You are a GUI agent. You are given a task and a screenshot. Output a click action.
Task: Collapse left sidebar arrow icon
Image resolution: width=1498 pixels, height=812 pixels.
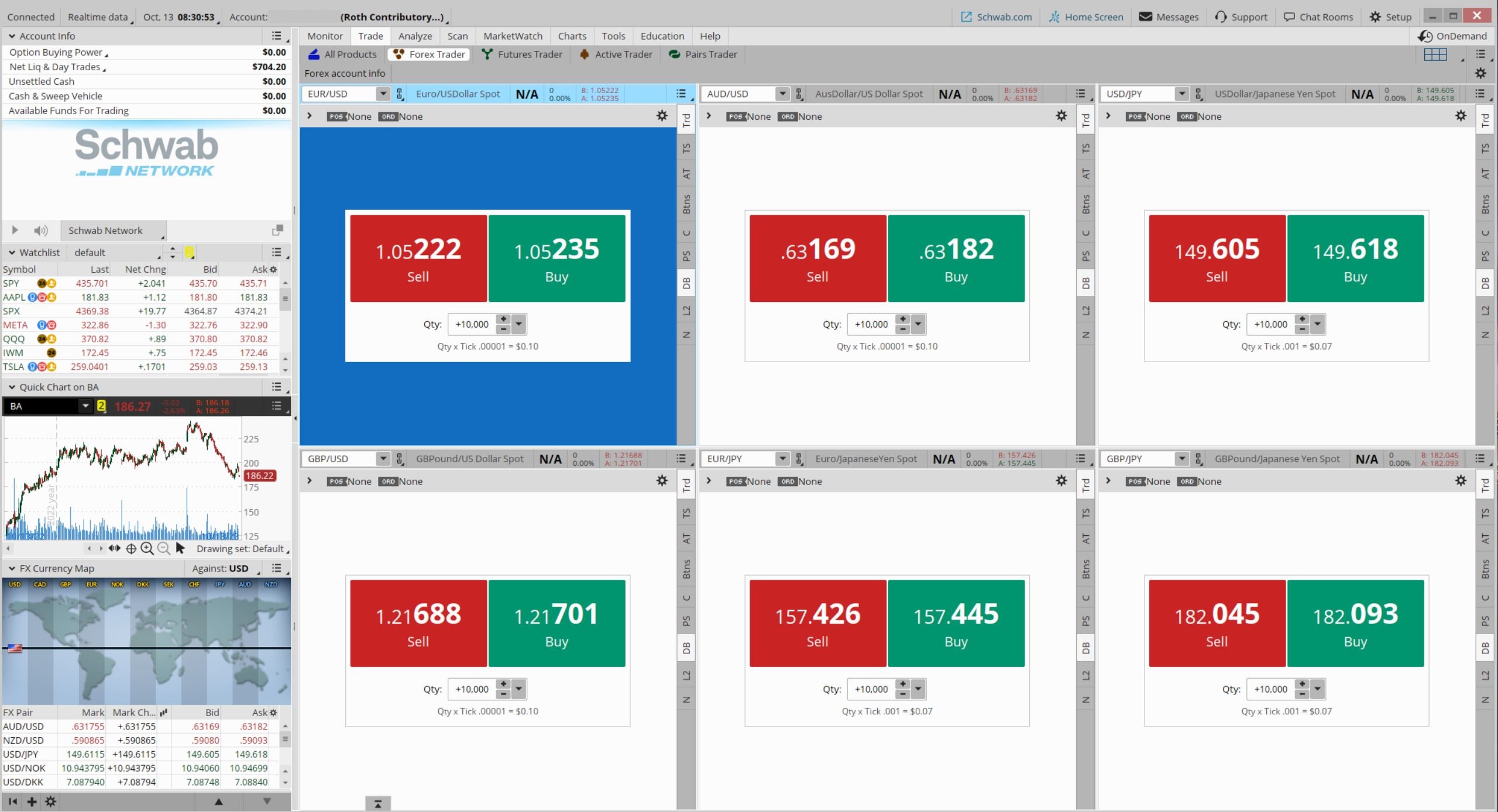point(13,801)
